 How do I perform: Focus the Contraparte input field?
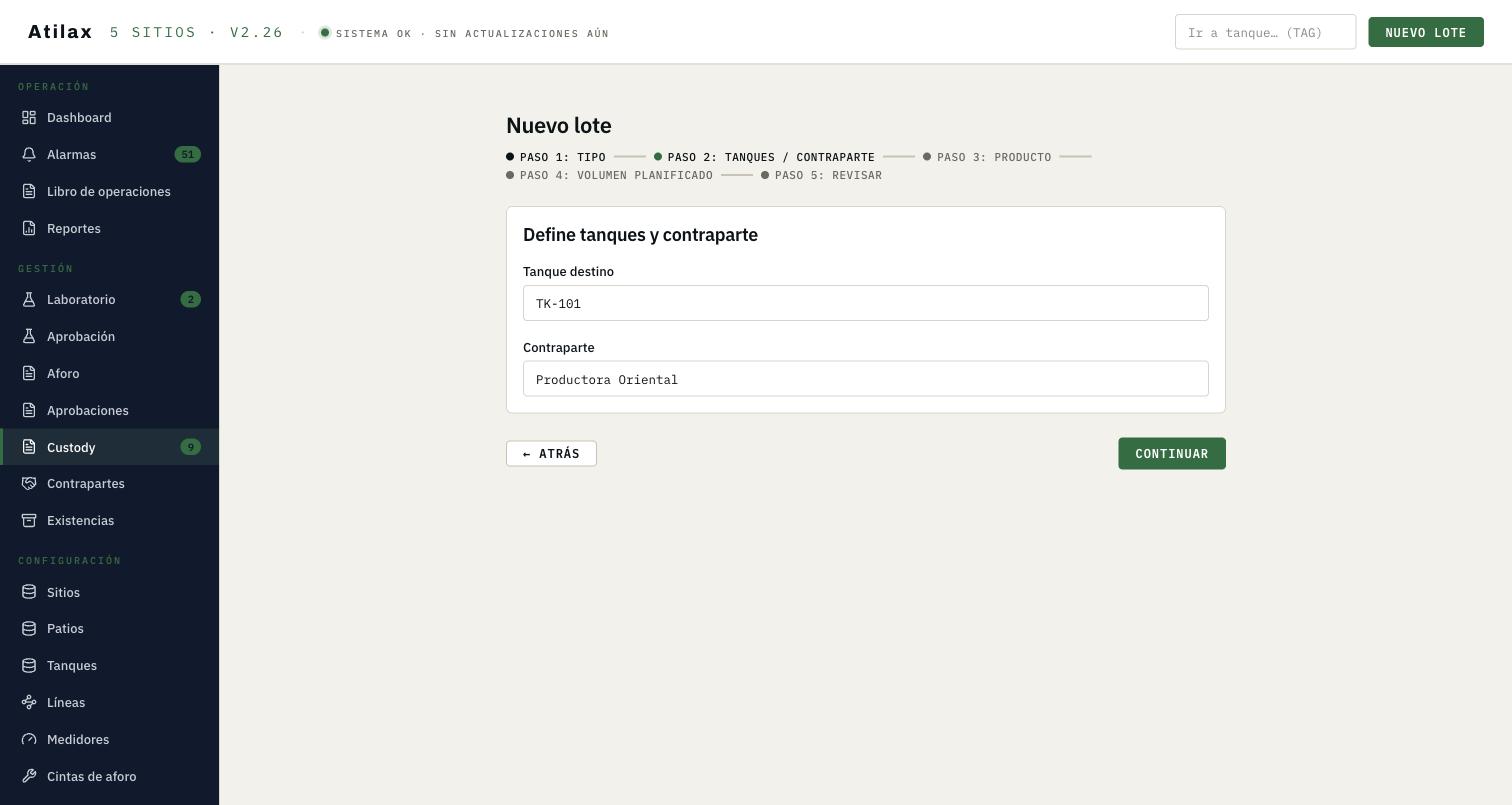coord(866,379)
